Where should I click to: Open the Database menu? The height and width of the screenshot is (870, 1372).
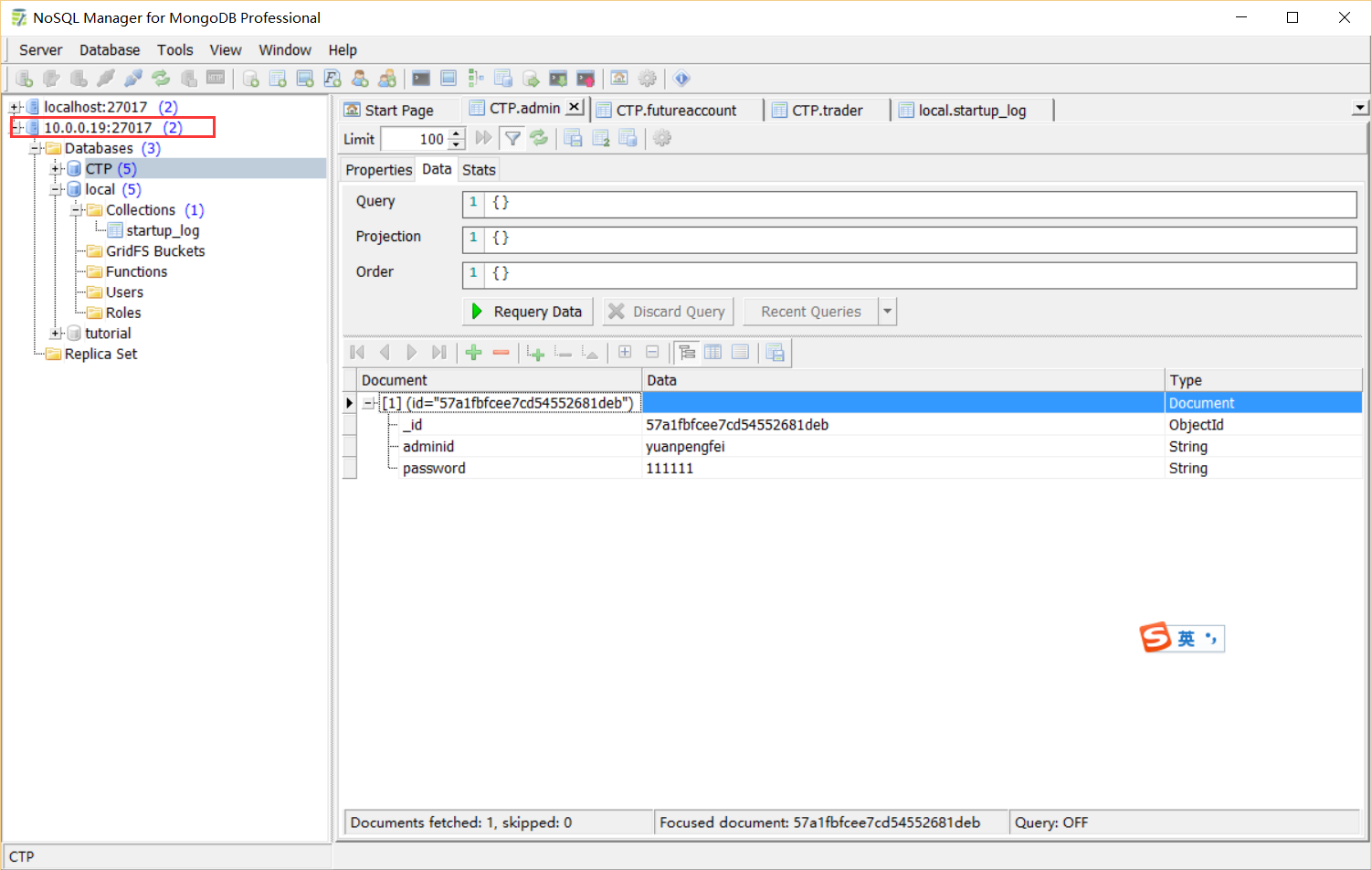click(110, 50)
